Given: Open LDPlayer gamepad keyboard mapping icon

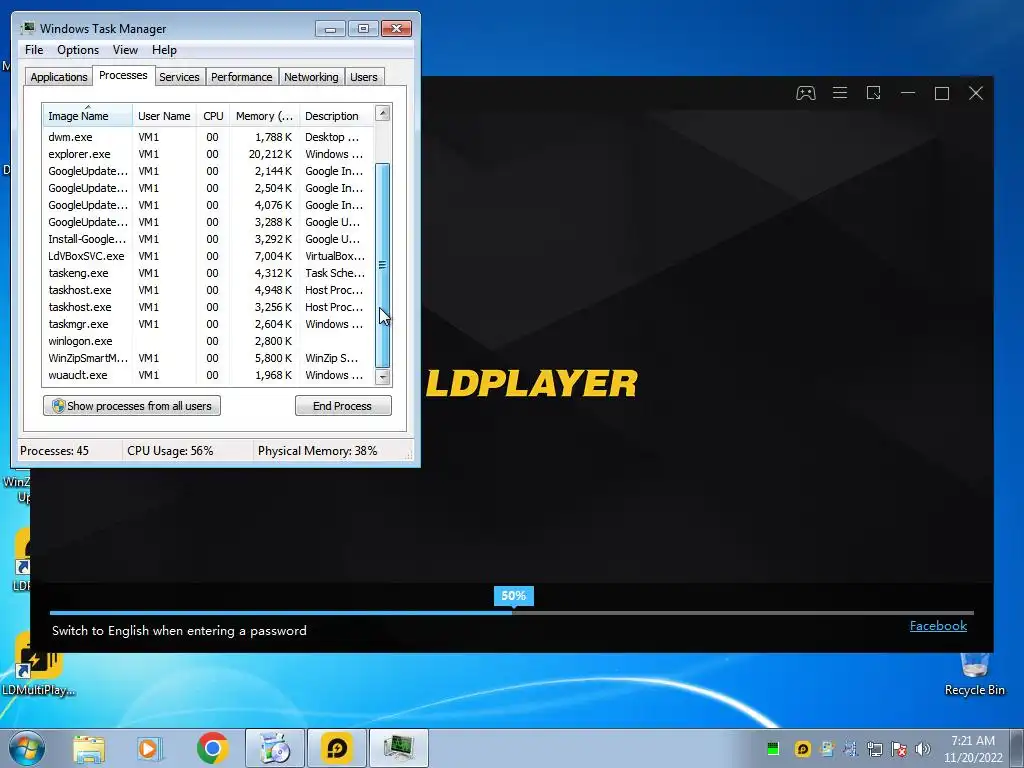Looking at the screenshot, I should [805, 93].
